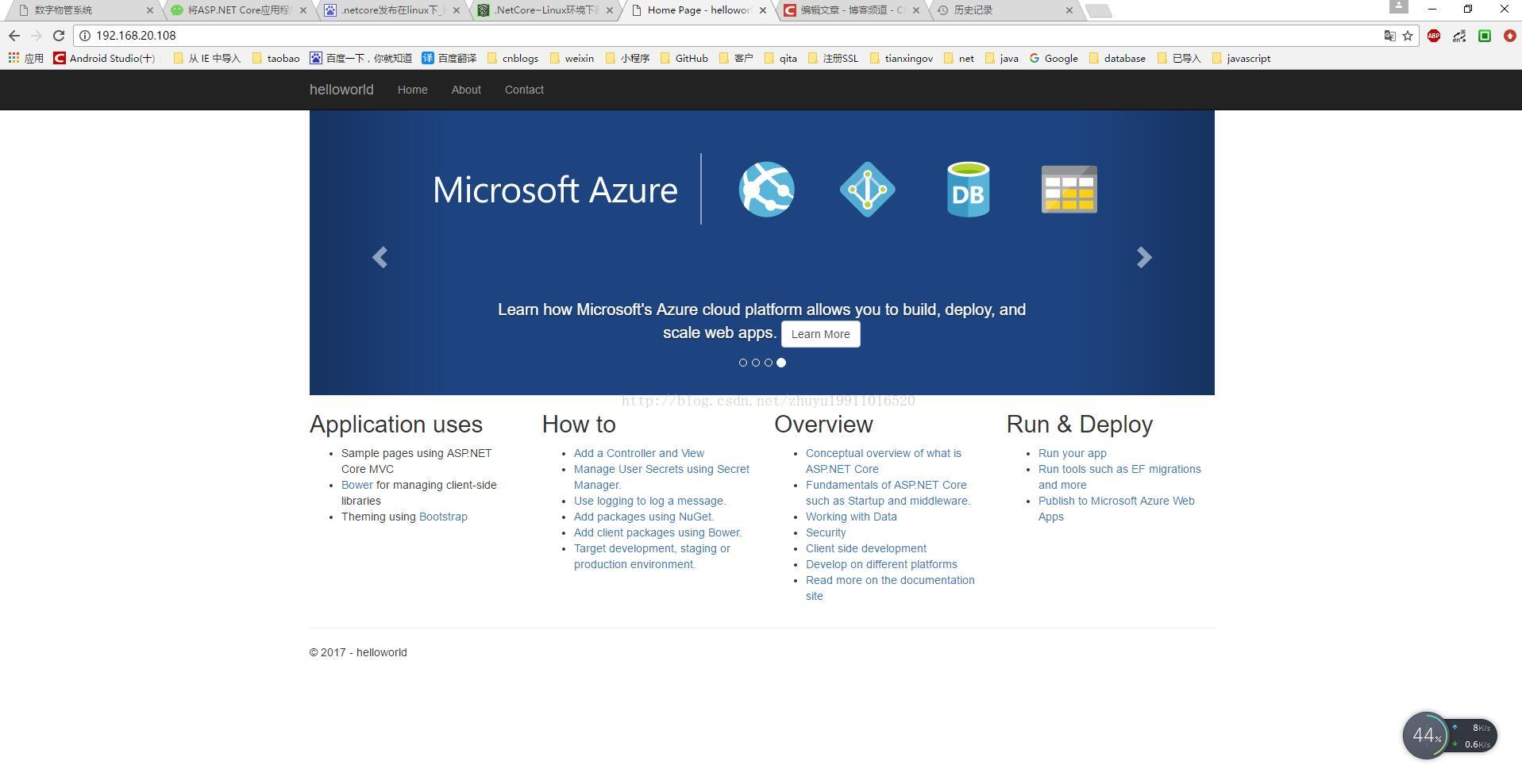Close the Home Page - helloworld tab
Viewport: 1522px width, 784px height.
pos(763,10)
